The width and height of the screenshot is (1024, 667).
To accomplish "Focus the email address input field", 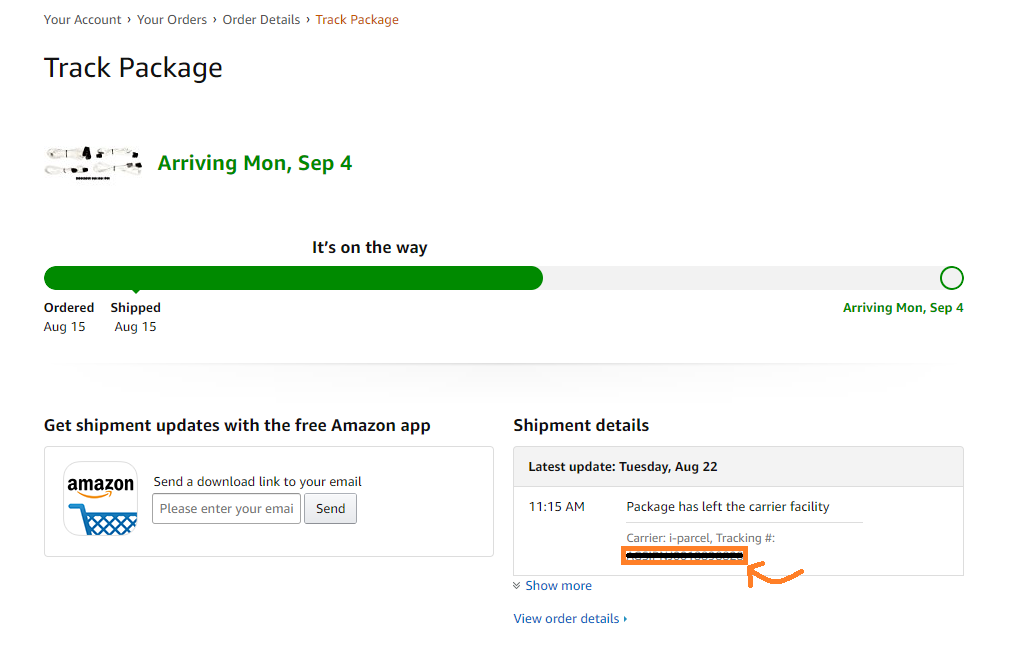I will (227, 508).
